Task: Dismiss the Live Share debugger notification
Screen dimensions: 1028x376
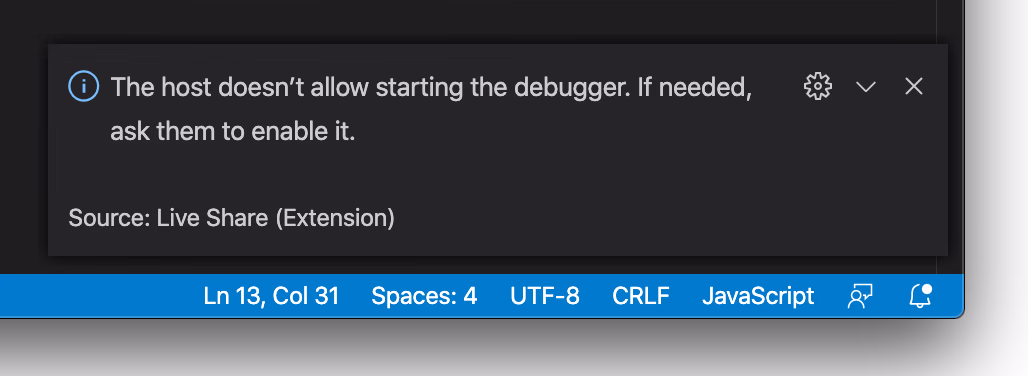Action: pos(914,86)
